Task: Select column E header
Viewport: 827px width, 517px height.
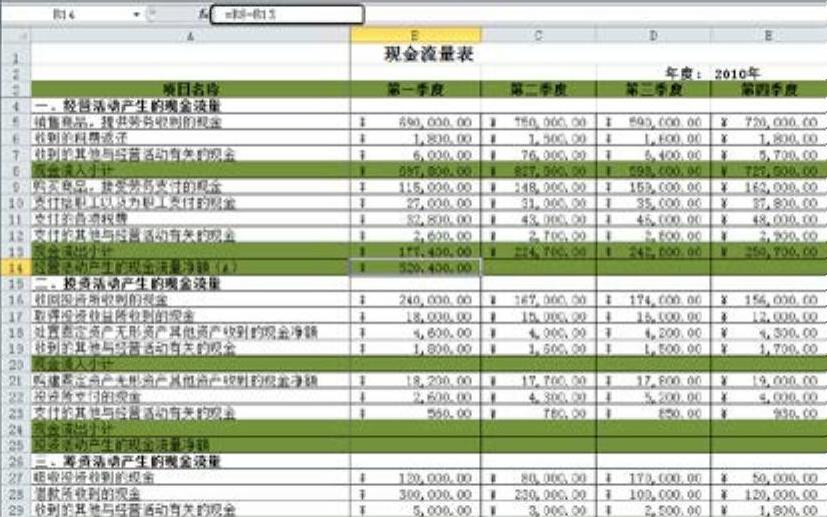Action: click(x=768, y=35)
